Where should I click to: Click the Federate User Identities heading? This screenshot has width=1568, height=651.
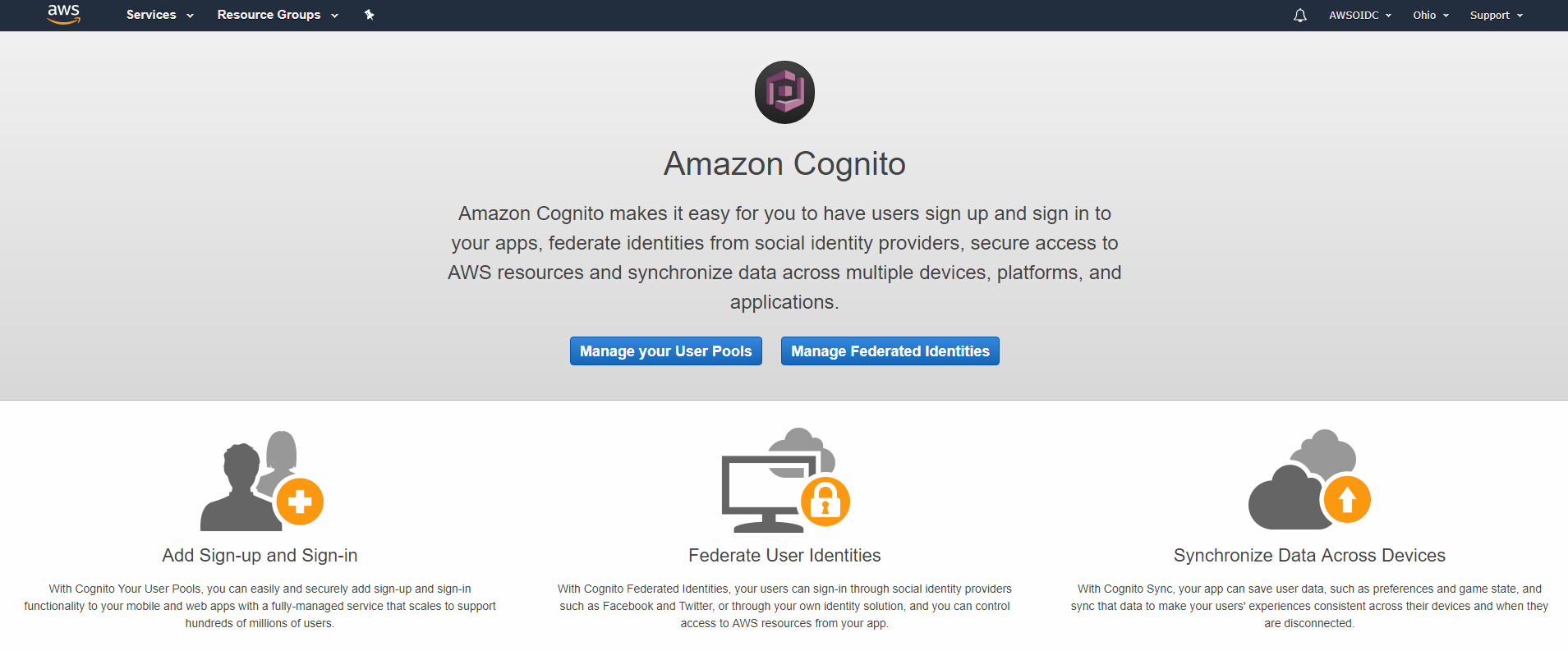(x=784, y=555)
